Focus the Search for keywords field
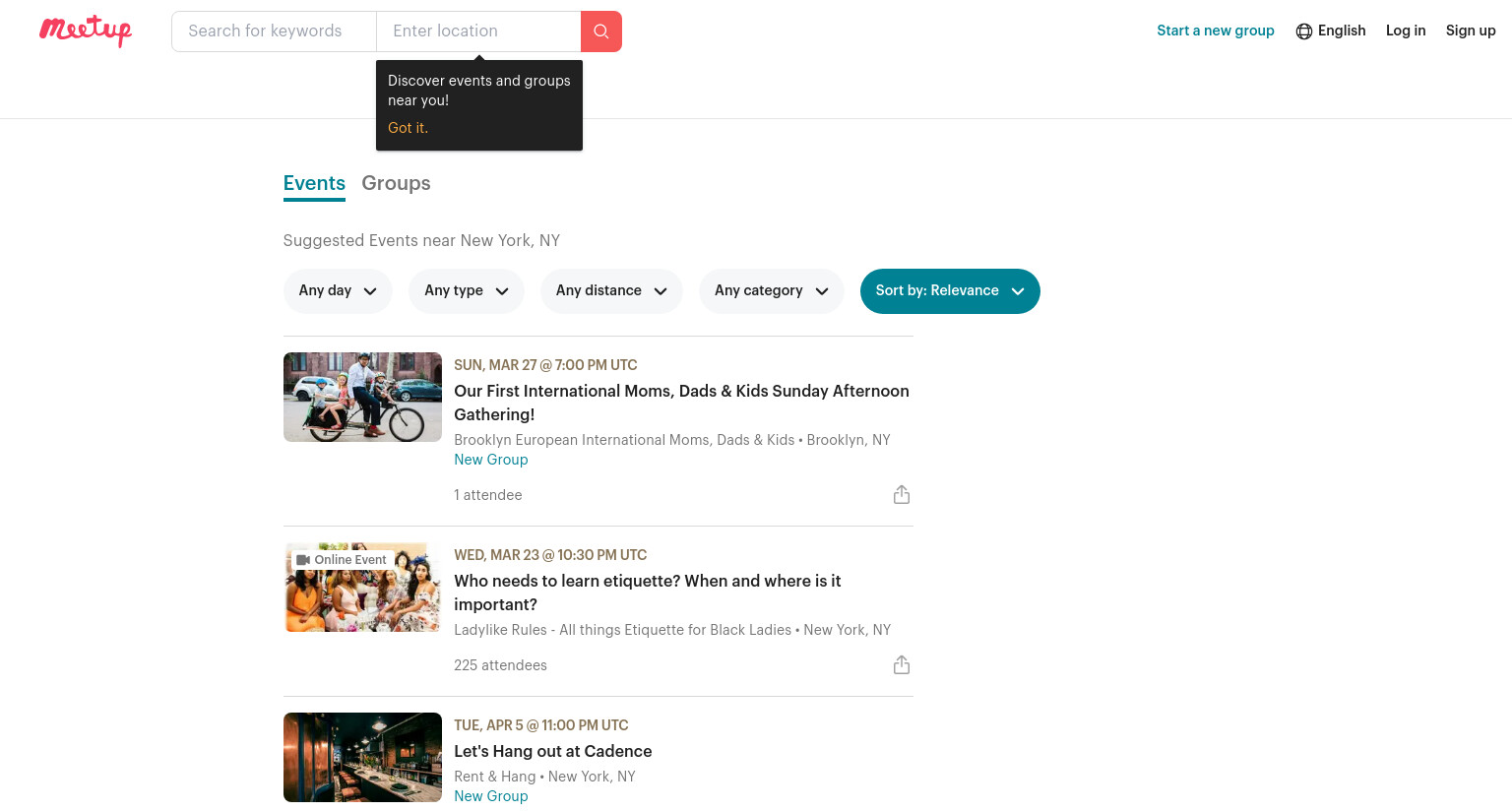1512x811 pixels. [x=274, y=31]
